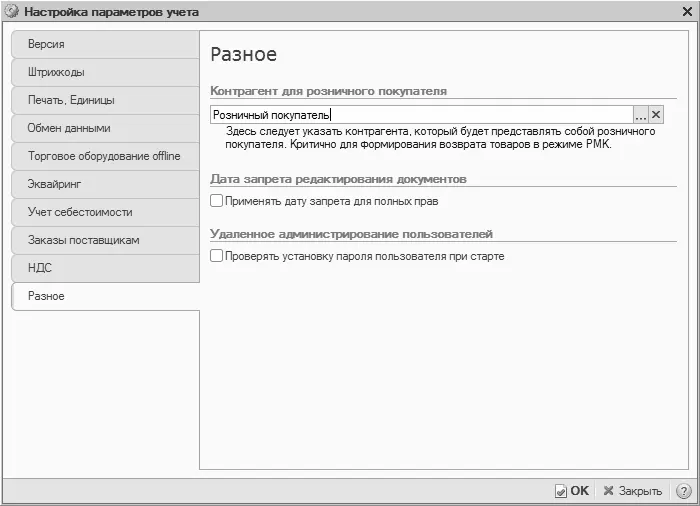
Task: Select the Обмен данными tab
Action: [105, 128]
